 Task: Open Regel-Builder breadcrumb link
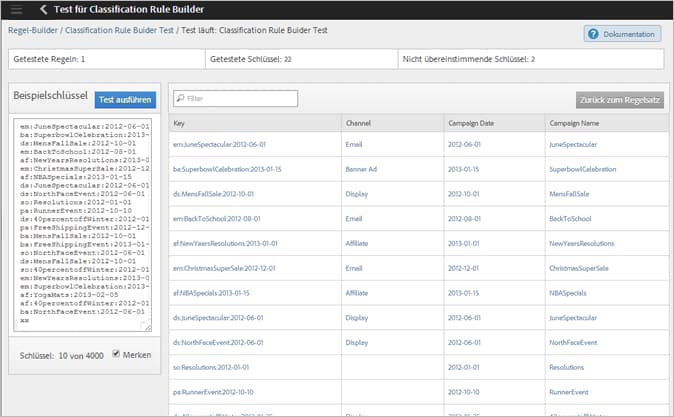33,31
